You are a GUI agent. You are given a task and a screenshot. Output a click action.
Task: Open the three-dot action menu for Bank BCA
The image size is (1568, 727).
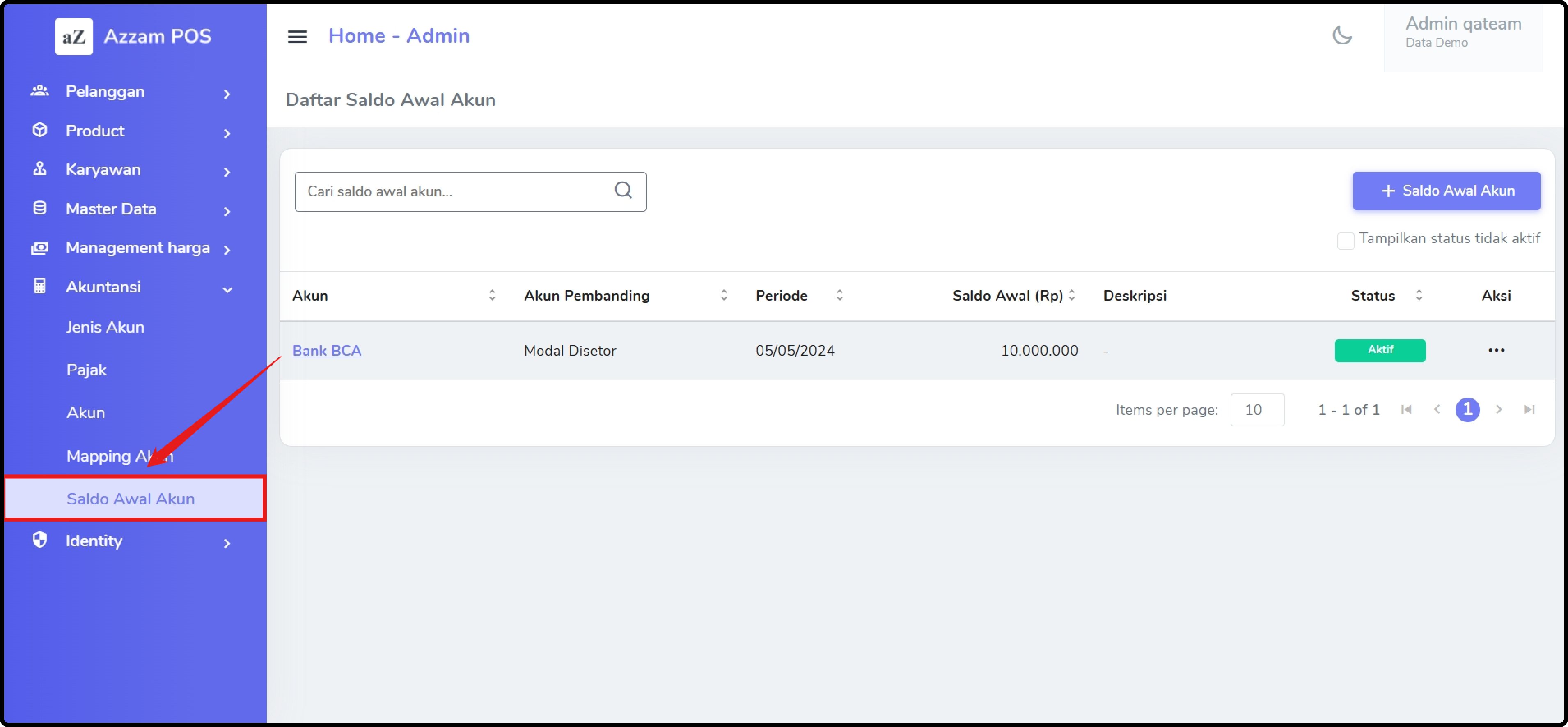click(1496, 350)
